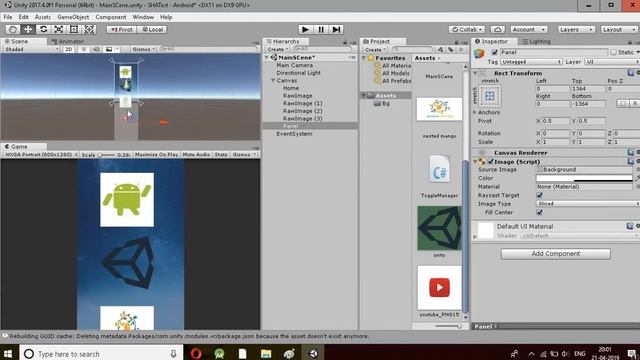Start Play mode
The height and width of the screenshot is (360, 640).
305,29
